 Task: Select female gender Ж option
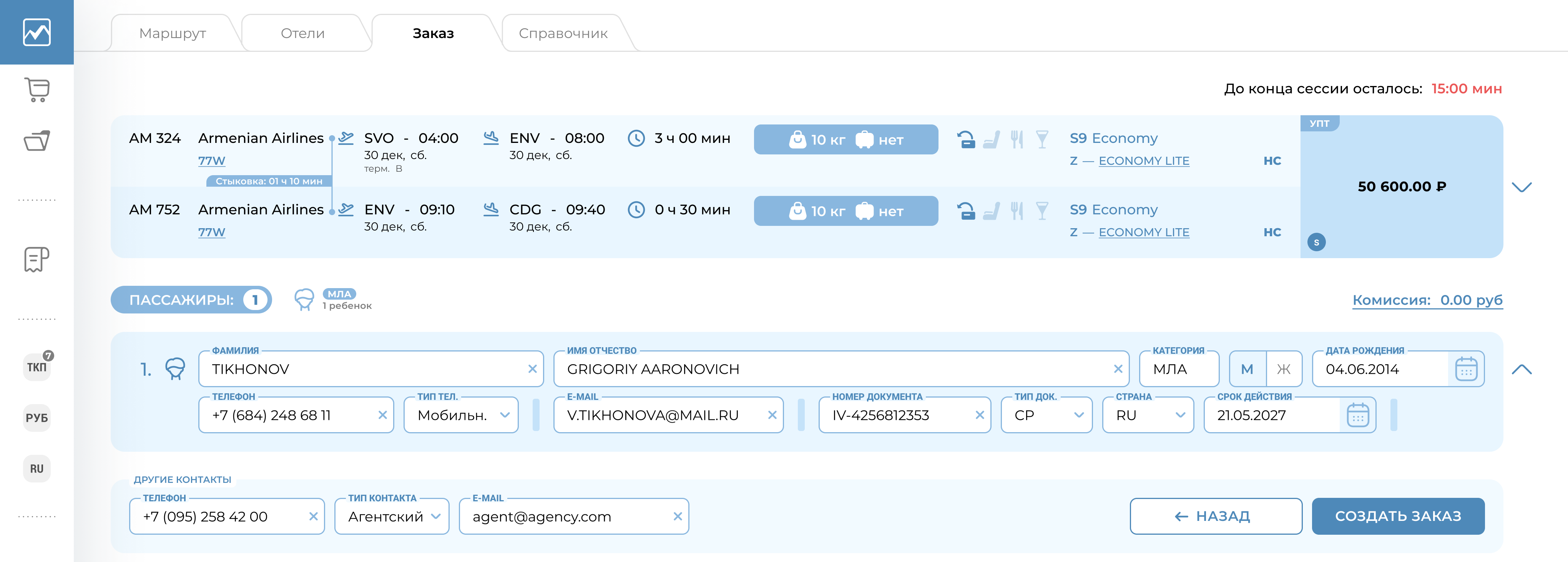coord(1284,369)
